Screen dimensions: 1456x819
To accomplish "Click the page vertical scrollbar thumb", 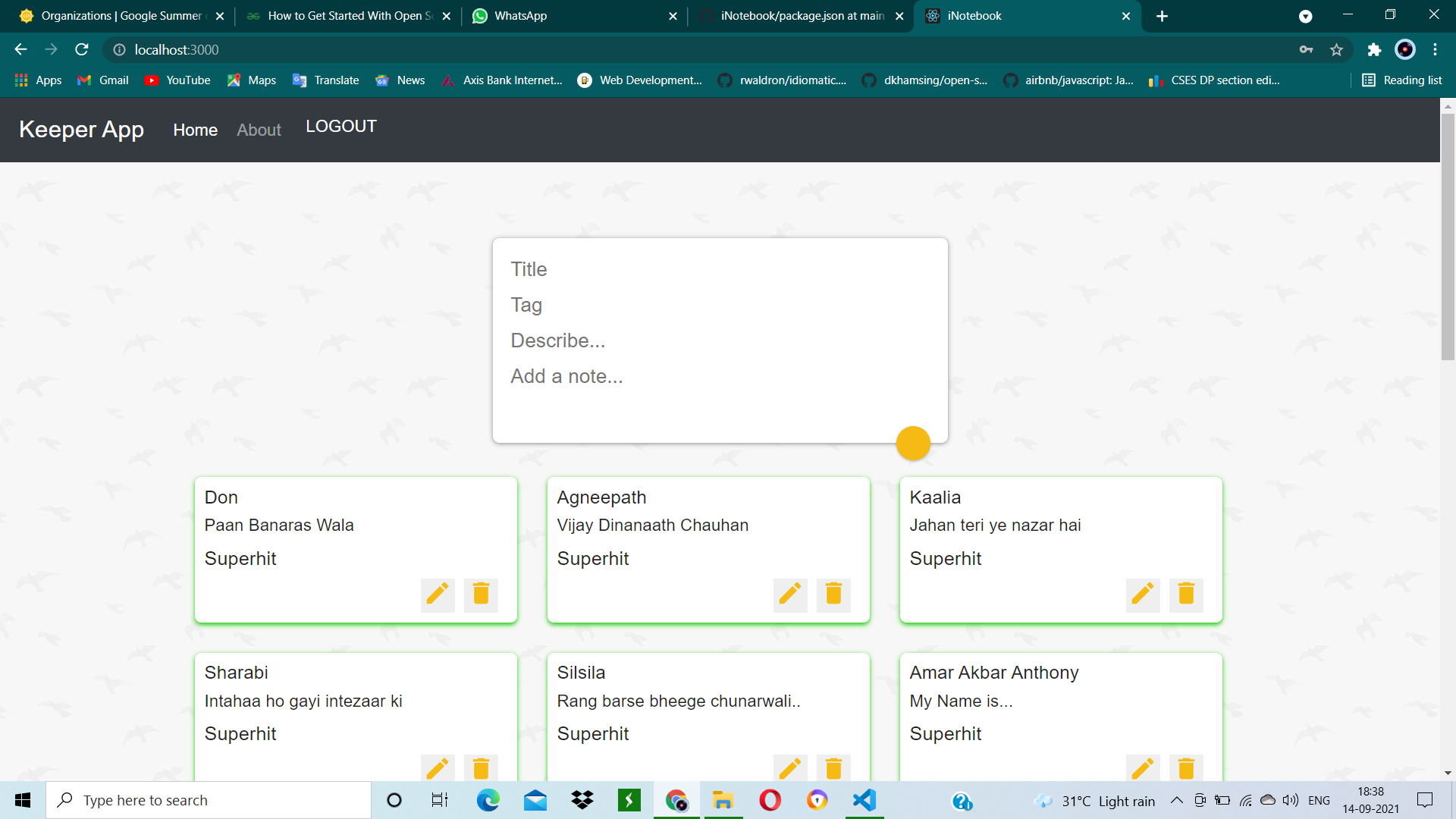I will tap(1448, 235).
